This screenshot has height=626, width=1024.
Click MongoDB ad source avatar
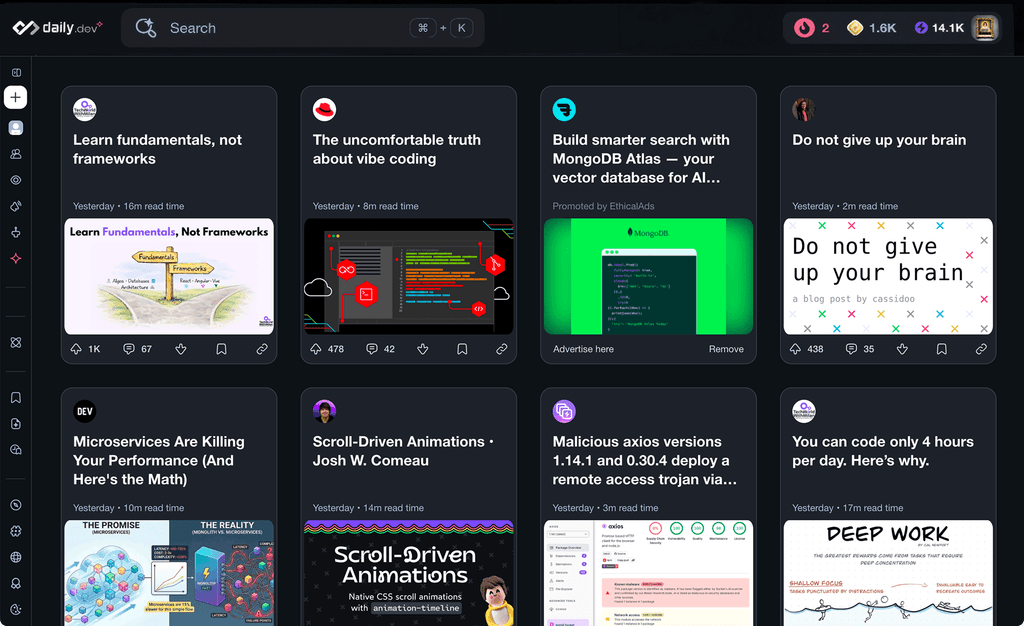point(564,110)
